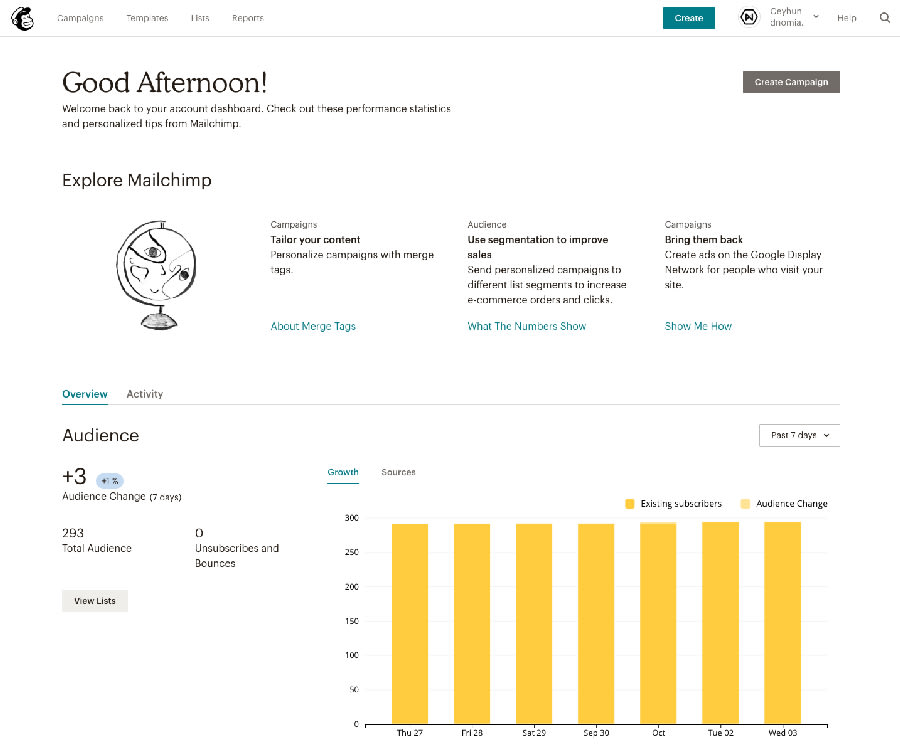Screen dimensions: 900x754
Task: Select the Growth chart tab
Action: coord(343,472)
